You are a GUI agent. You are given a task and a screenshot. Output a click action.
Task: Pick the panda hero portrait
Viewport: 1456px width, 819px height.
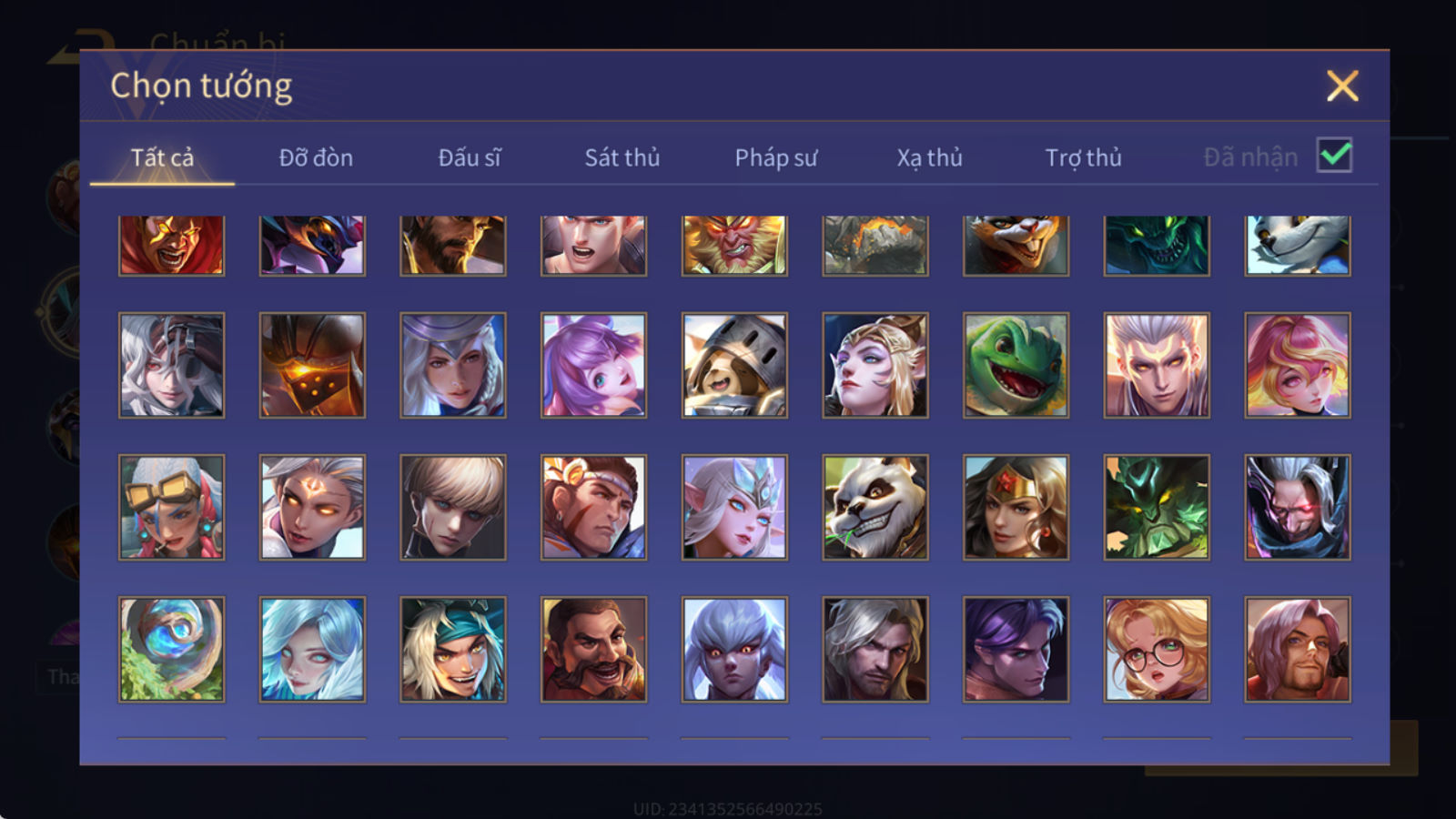pos(875,508)
